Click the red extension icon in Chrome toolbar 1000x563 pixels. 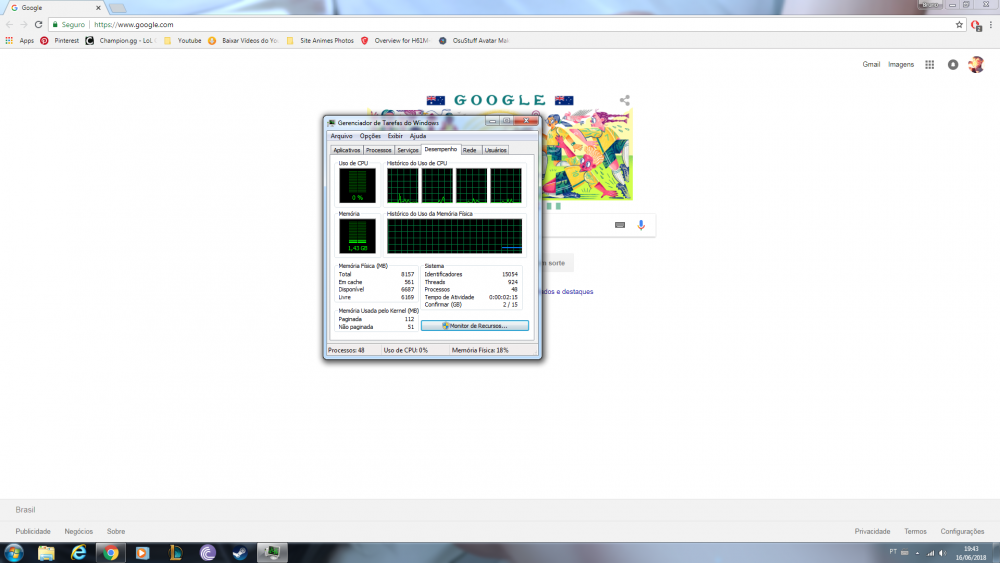[x=976, y=25]
